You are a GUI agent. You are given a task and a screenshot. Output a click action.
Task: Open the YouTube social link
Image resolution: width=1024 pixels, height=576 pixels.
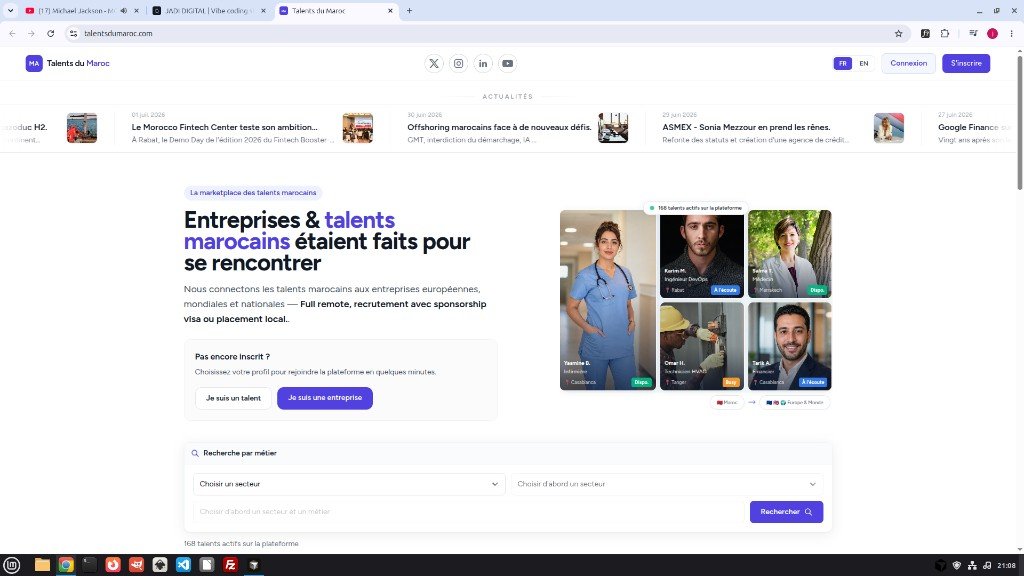507,63
